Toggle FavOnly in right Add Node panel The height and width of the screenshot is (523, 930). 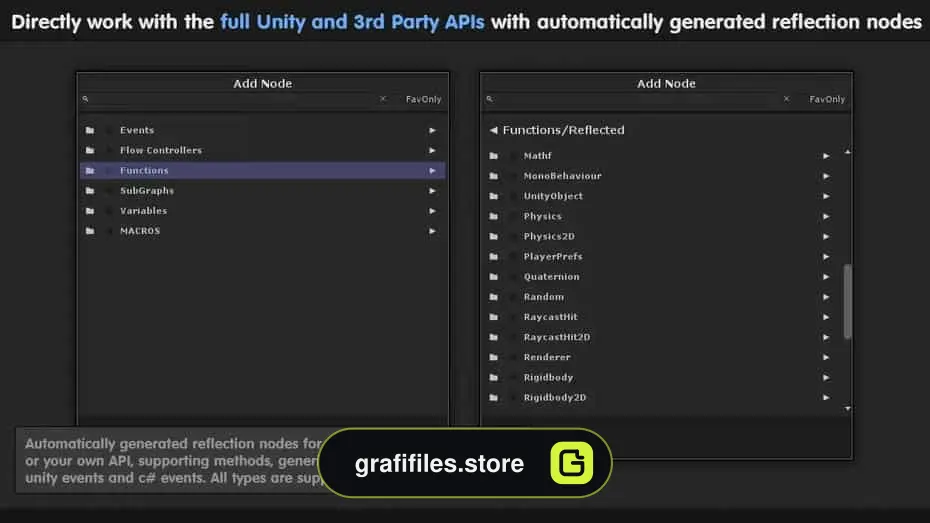point(827,100)
